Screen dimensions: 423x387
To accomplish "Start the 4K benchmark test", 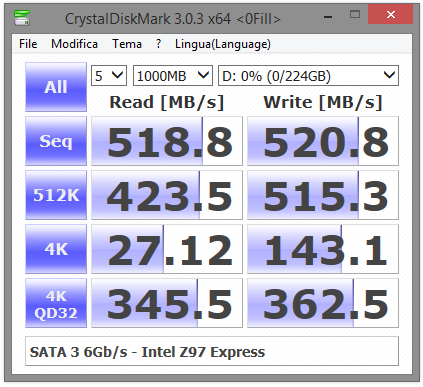I will [56, 249].
